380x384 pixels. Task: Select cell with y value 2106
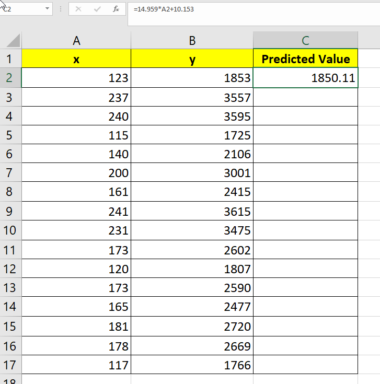[x=192, y=154]
